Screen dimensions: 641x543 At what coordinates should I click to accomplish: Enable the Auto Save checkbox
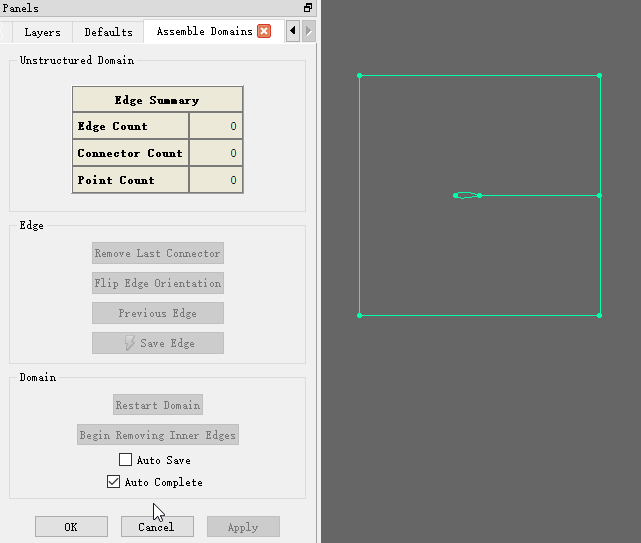pos(126,460)
